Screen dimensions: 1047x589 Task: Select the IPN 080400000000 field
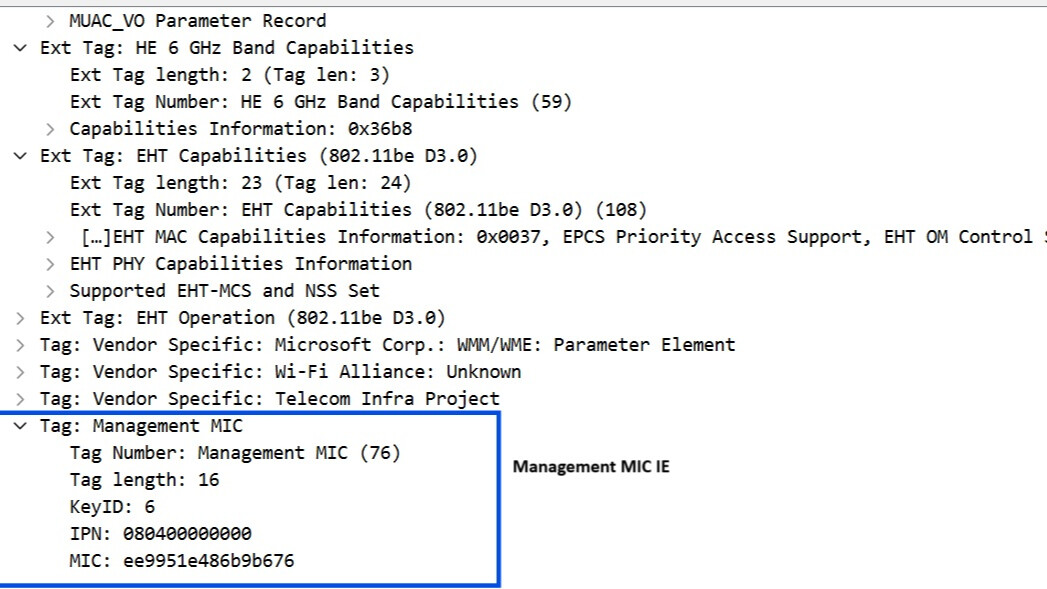pyautogui.click(x=160, y=534)
